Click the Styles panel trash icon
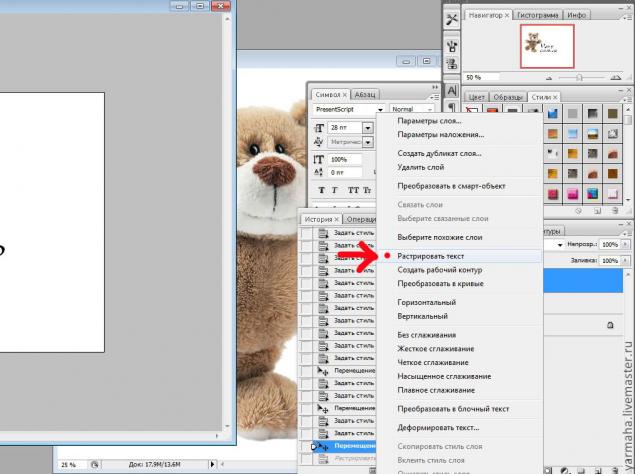The width and height of the screenshot is (635, 474). click(615, 211)
